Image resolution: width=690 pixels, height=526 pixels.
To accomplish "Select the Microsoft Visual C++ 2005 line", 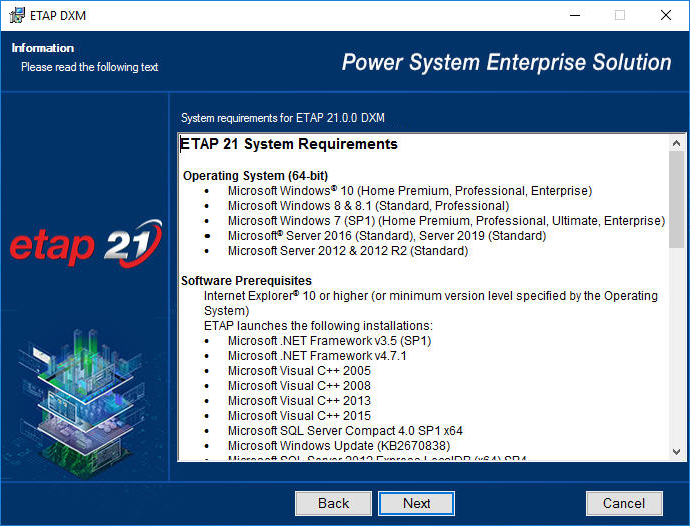I will (x=299, y=371).
